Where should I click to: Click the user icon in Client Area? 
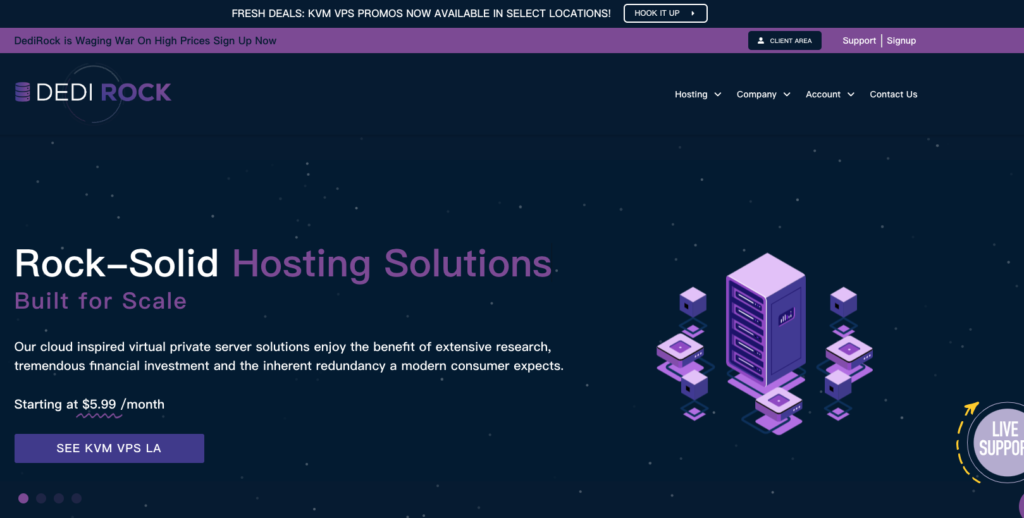click(x=761, y=41)
